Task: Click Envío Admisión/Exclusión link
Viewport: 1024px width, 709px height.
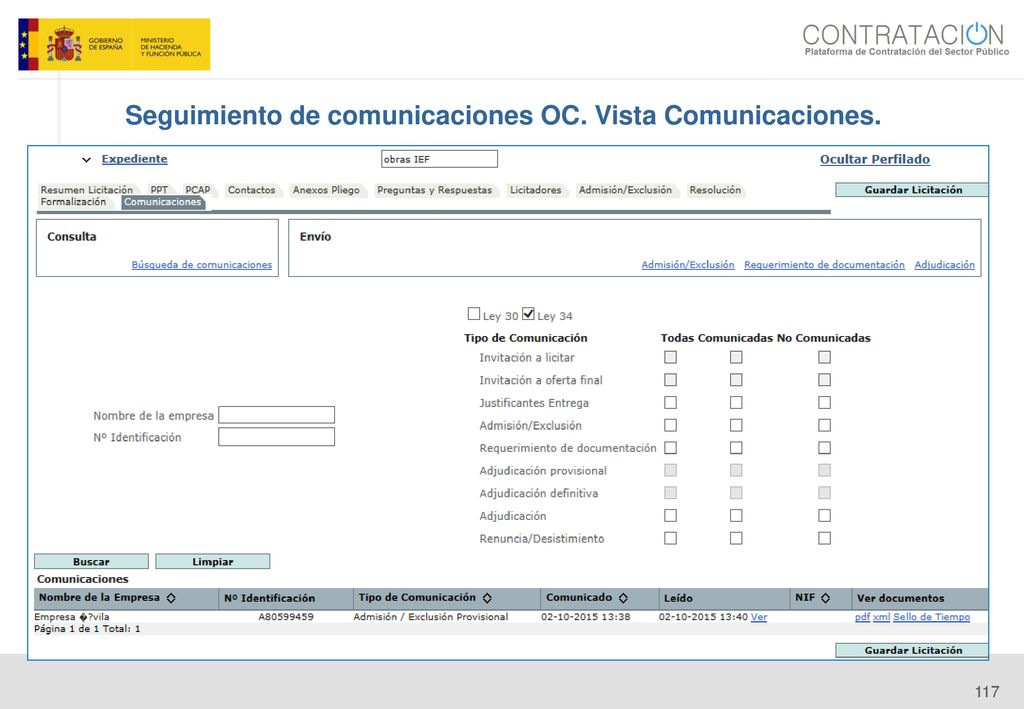Action: (x=688, y=264)
